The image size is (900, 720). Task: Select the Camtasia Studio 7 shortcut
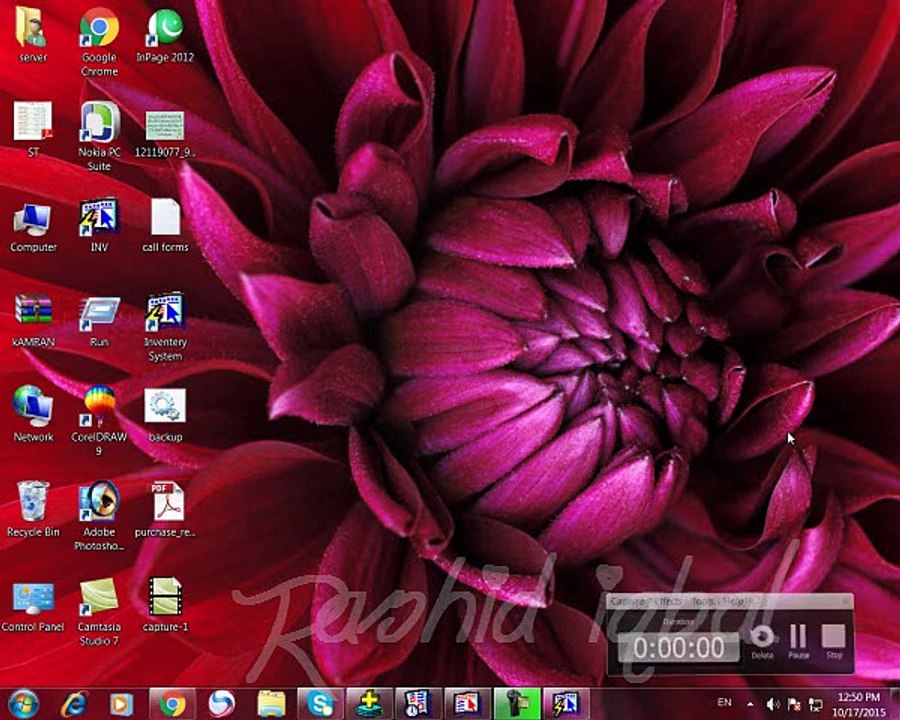(99, 610)
